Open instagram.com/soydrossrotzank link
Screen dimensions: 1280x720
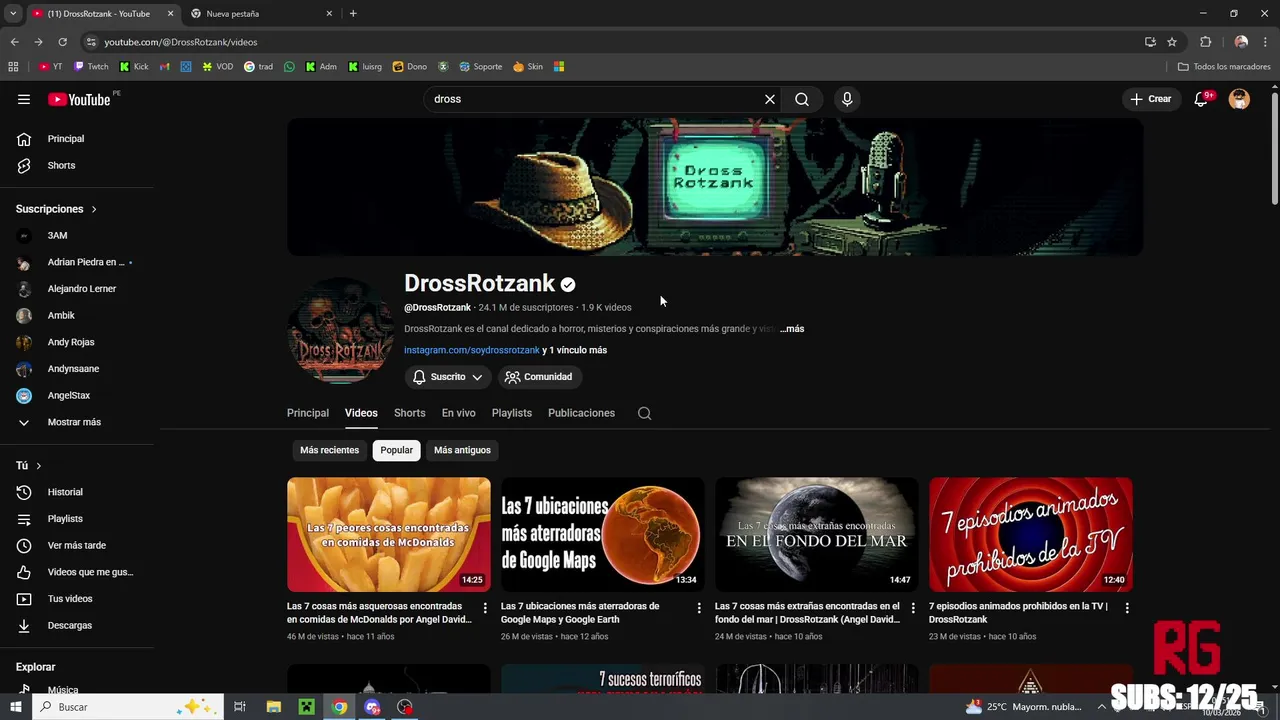point(472,350)
